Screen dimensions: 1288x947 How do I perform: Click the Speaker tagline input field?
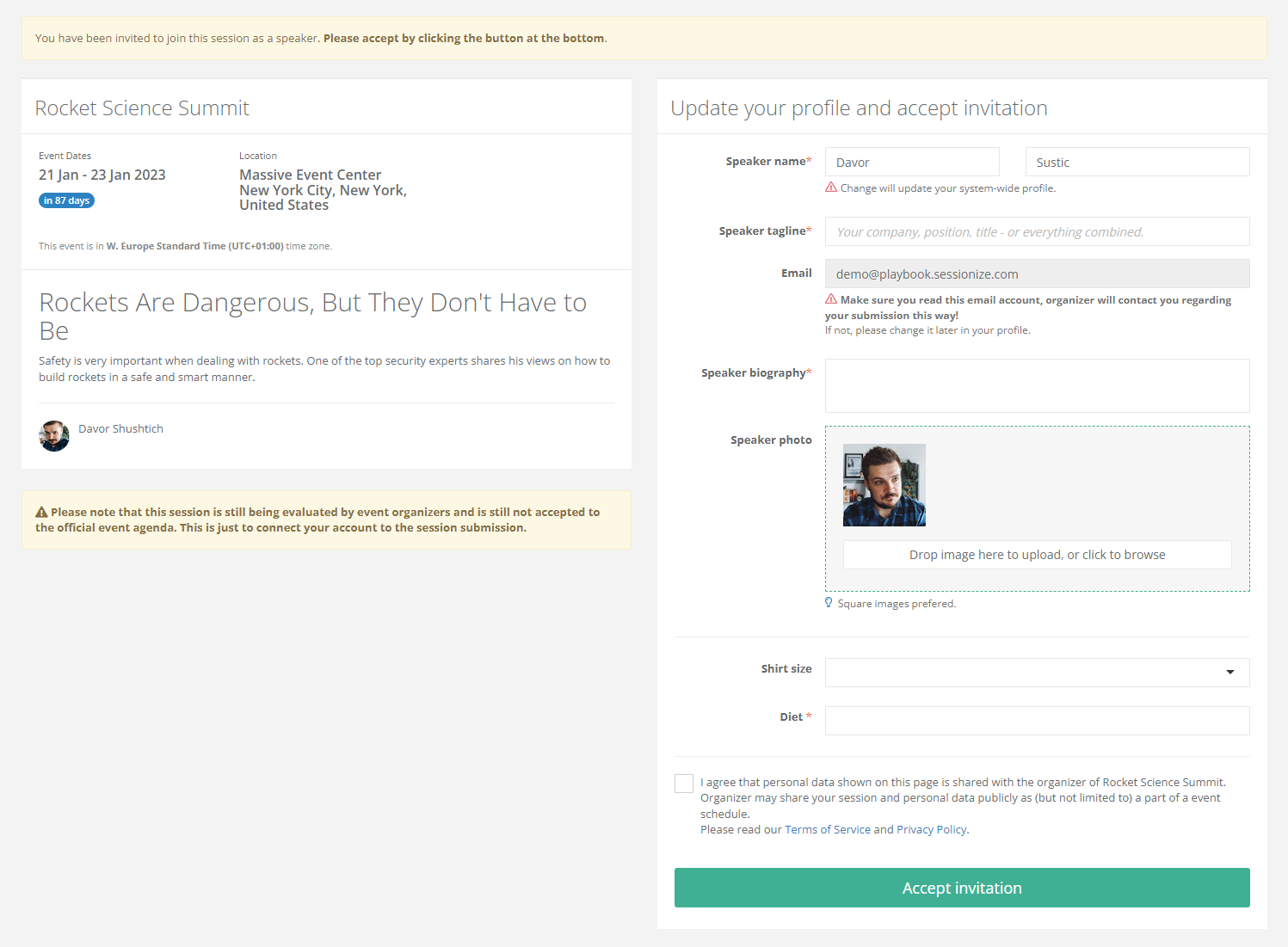click(1037, 232)
